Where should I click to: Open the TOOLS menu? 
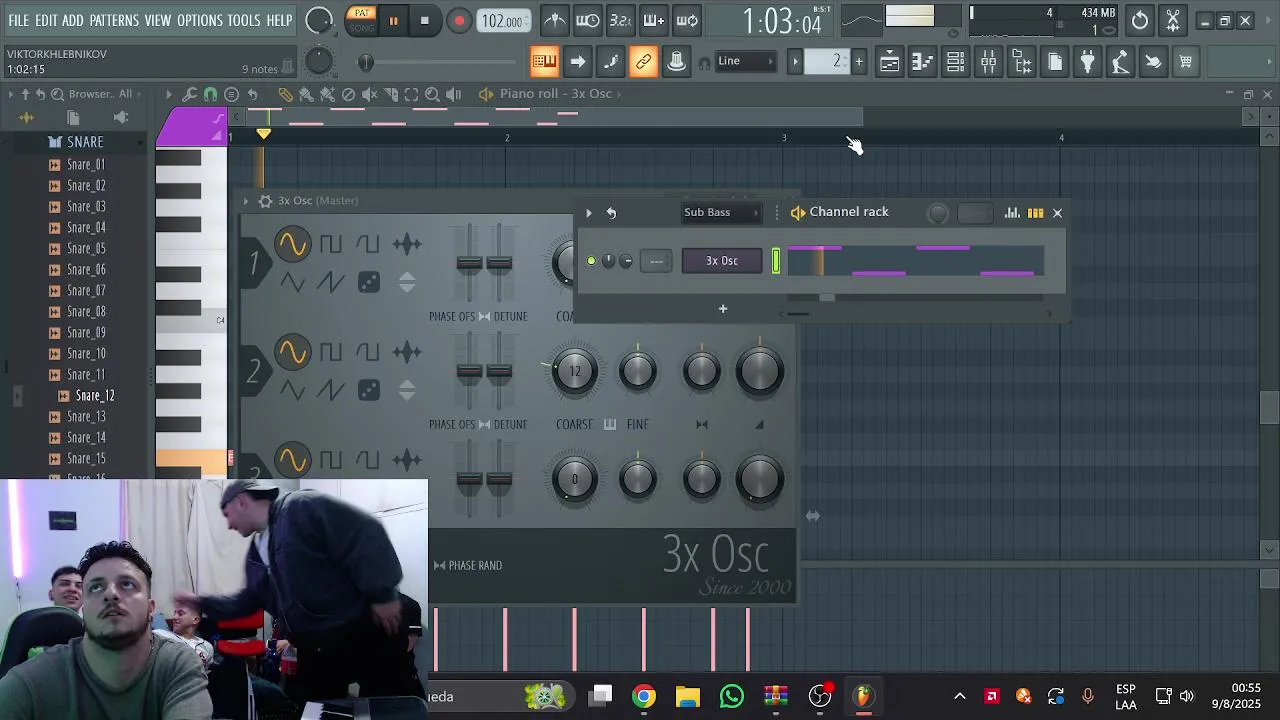pos(244,20)
